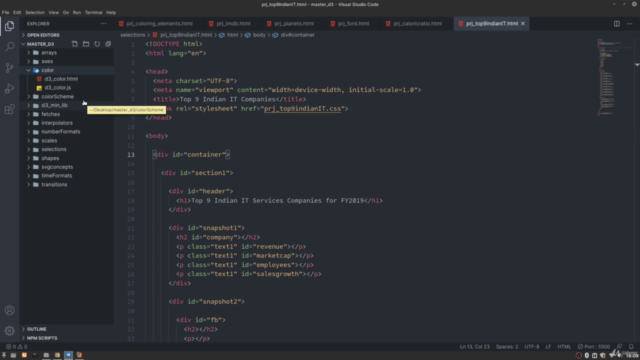Change encoding via UTF-8 status item
Screen dimensions: 640x360
pyautogui.click(x=532, y=347)
